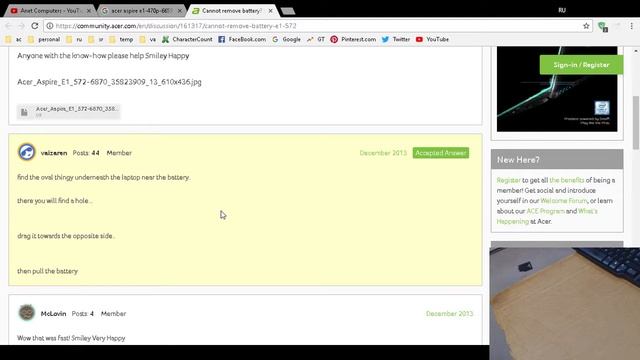Open the personal bookmarks folder
Screen dimensions: 640x360
44,39
